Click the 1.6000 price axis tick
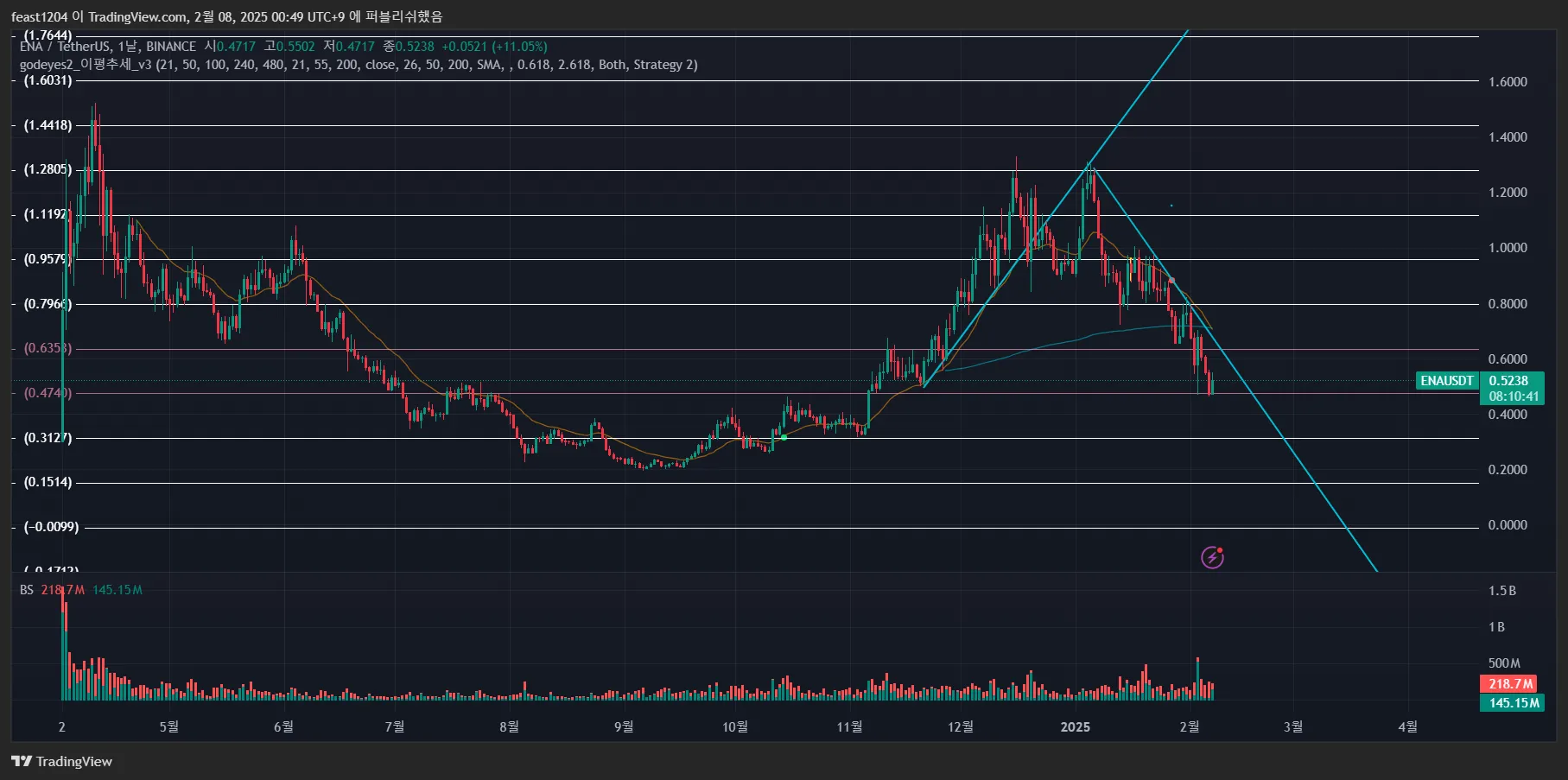This screenshot has width=1568, height=780. pos(1508,82)
